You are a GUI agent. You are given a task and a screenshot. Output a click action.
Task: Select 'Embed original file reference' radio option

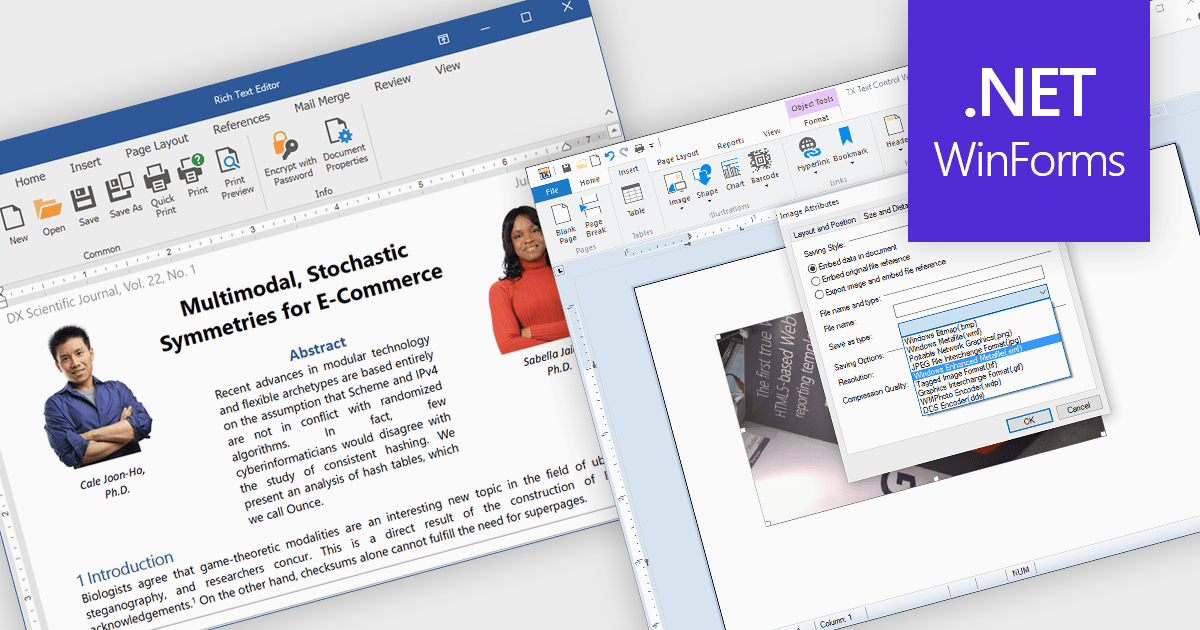pyautogui.click(x=815, y=280)
